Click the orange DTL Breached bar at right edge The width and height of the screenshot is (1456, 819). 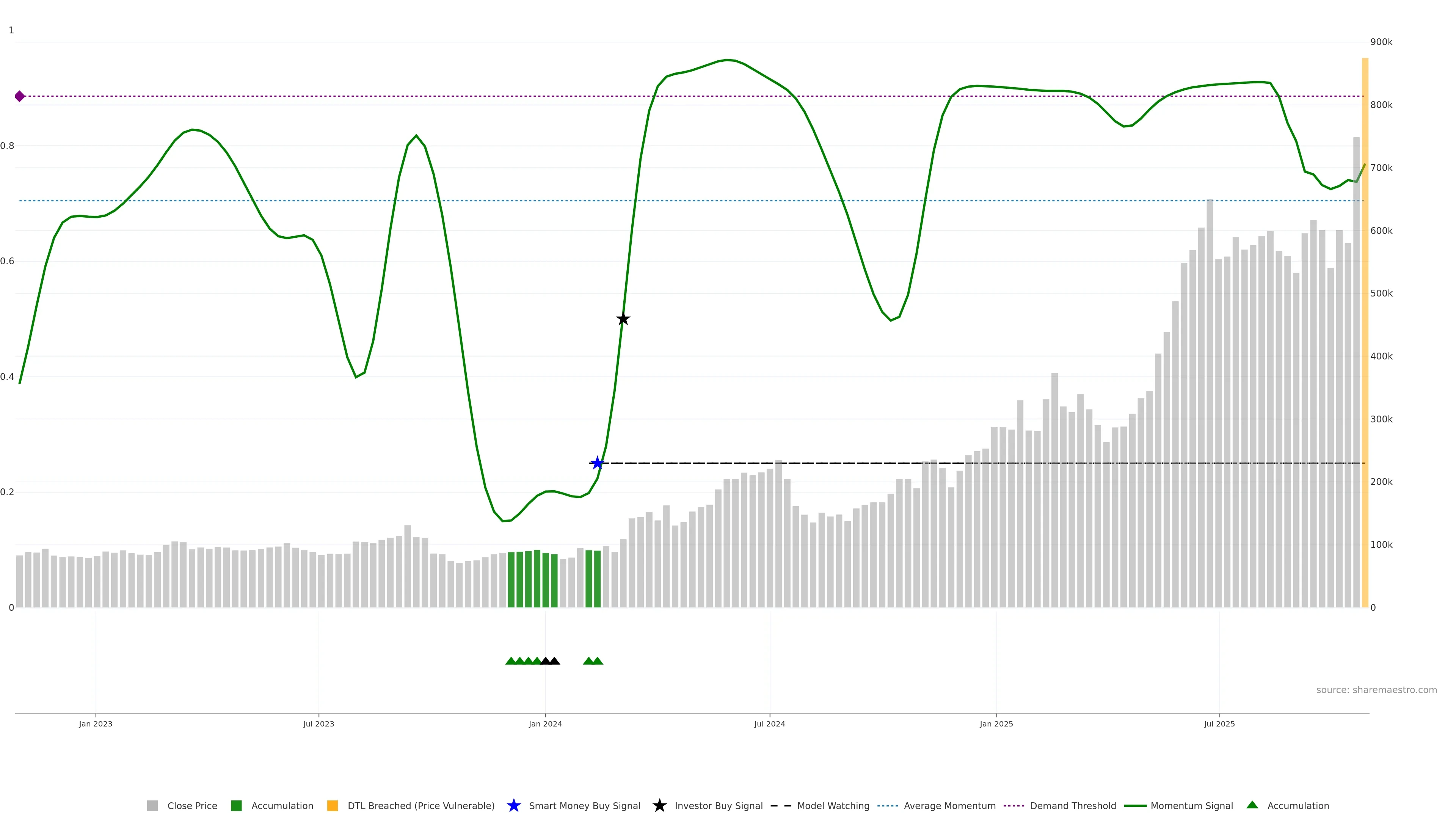1365,339
